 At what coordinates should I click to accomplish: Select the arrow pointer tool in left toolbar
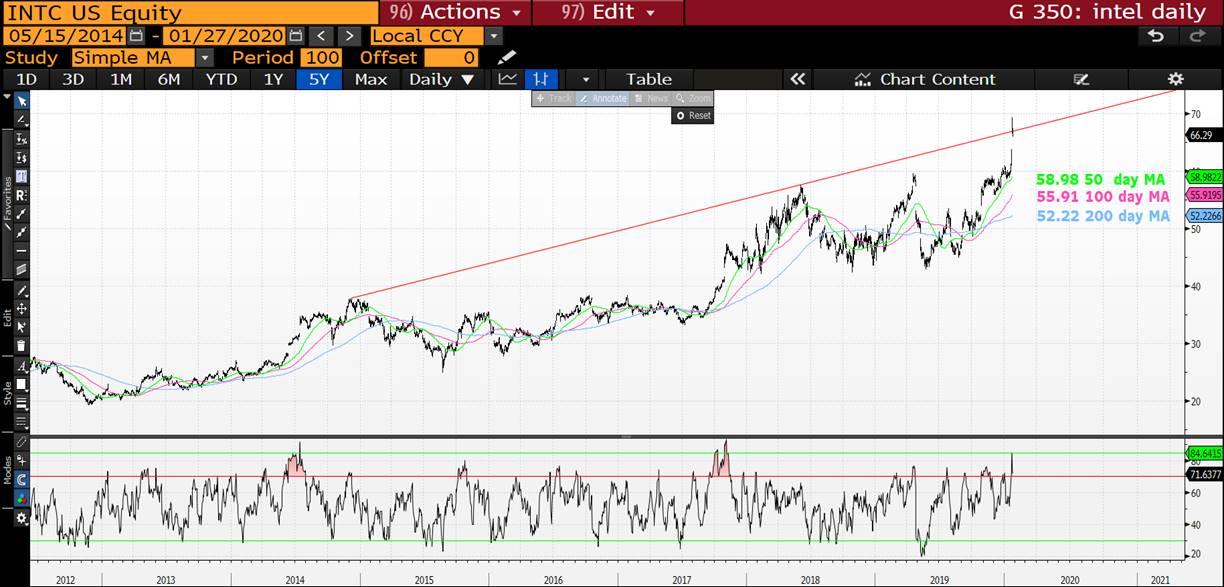pos(21,101)
